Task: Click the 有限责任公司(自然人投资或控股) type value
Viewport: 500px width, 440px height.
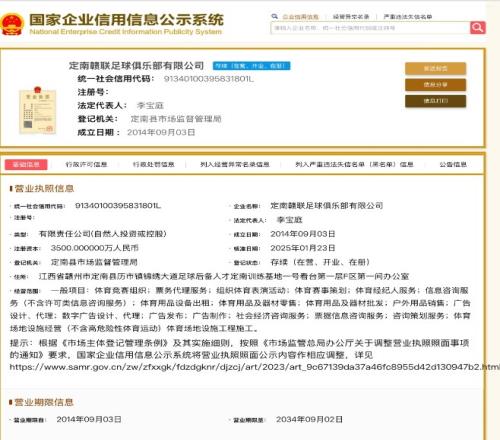Action: pos(103,234)
